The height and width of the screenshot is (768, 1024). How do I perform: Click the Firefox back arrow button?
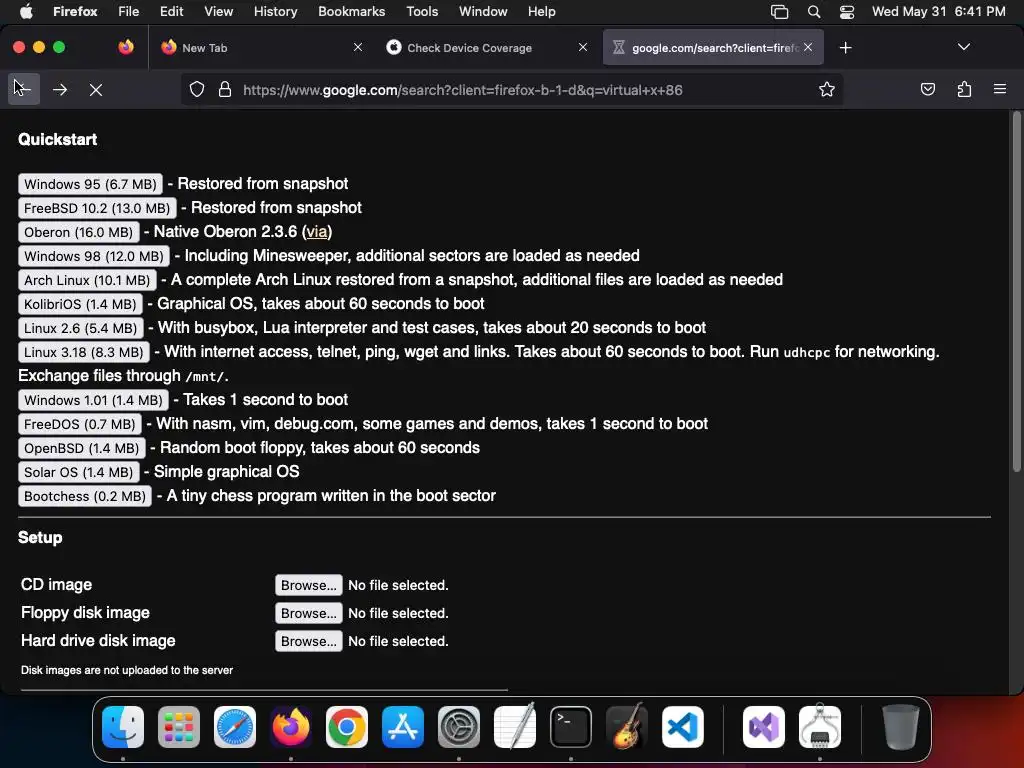coord(24,89)
